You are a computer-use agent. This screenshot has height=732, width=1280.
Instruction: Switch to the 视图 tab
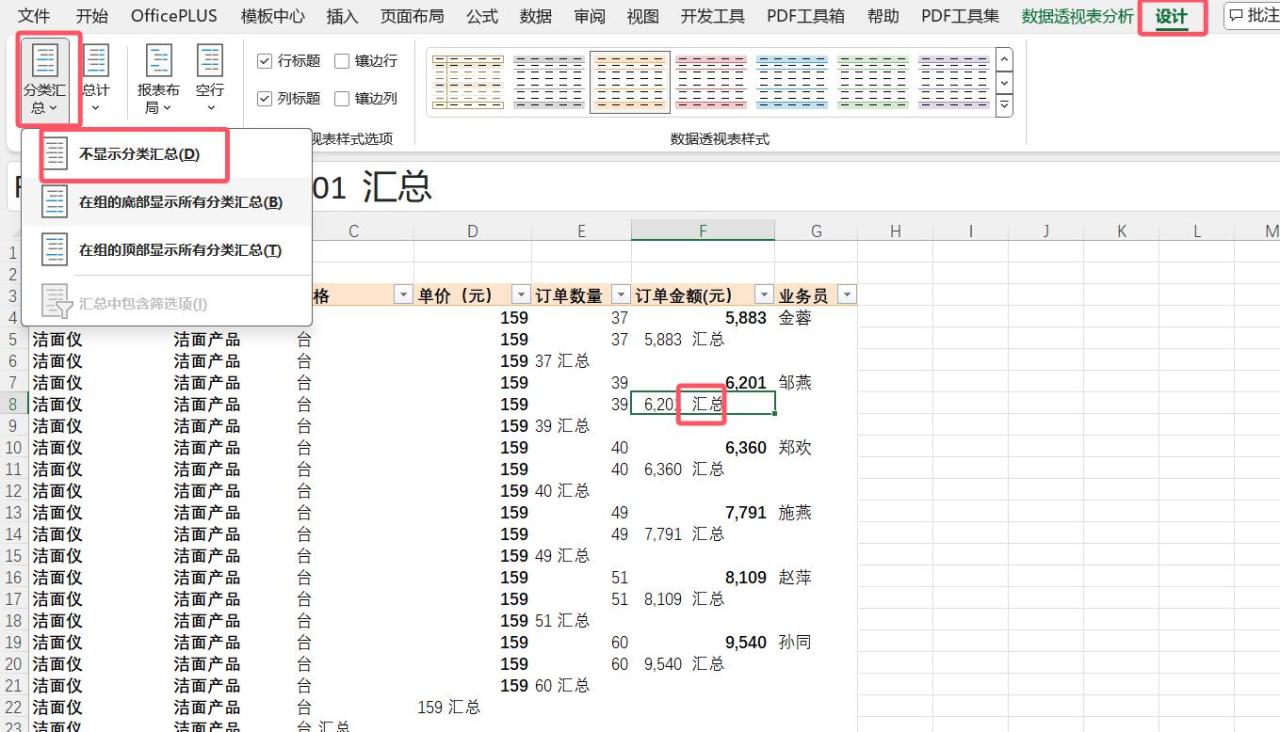coord(643,16)
